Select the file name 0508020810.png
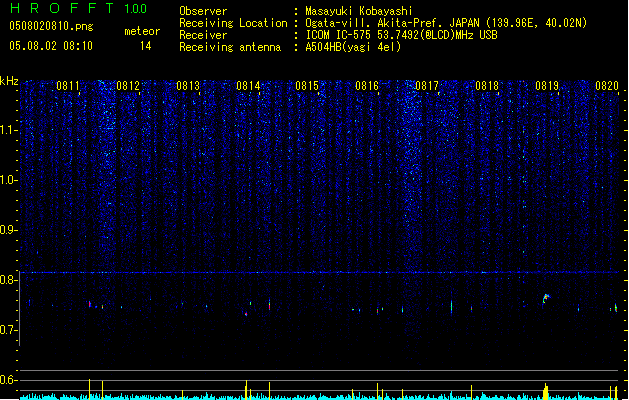This screenshot has height=400, width=629. [51, 26]
